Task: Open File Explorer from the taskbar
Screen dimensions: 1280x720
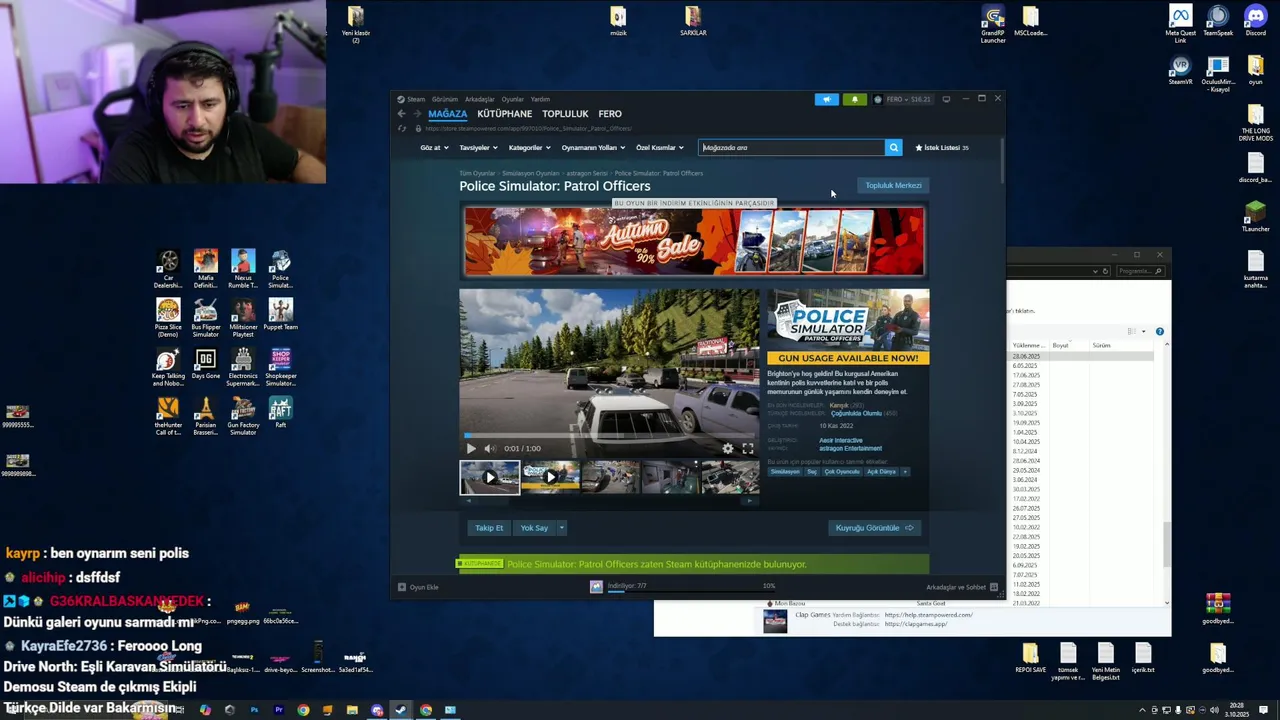Action: pos(352,710)
